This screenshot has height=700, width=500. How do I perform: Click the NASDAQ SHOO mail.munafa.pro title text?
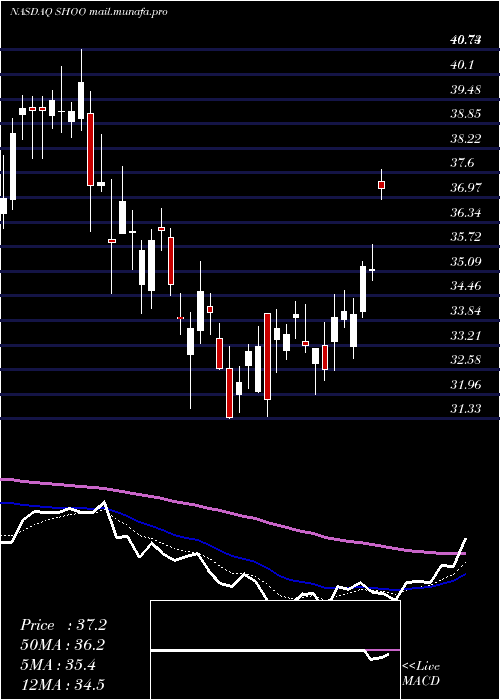pos(89,12)
